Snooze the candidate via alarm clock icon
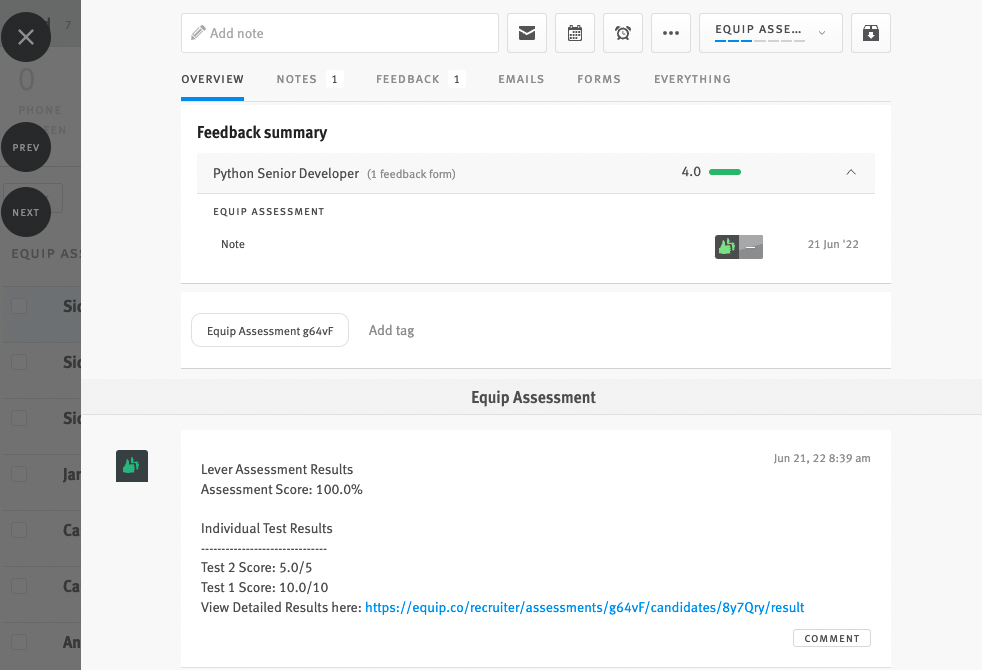Screen dimensions: 982x670 623,32
